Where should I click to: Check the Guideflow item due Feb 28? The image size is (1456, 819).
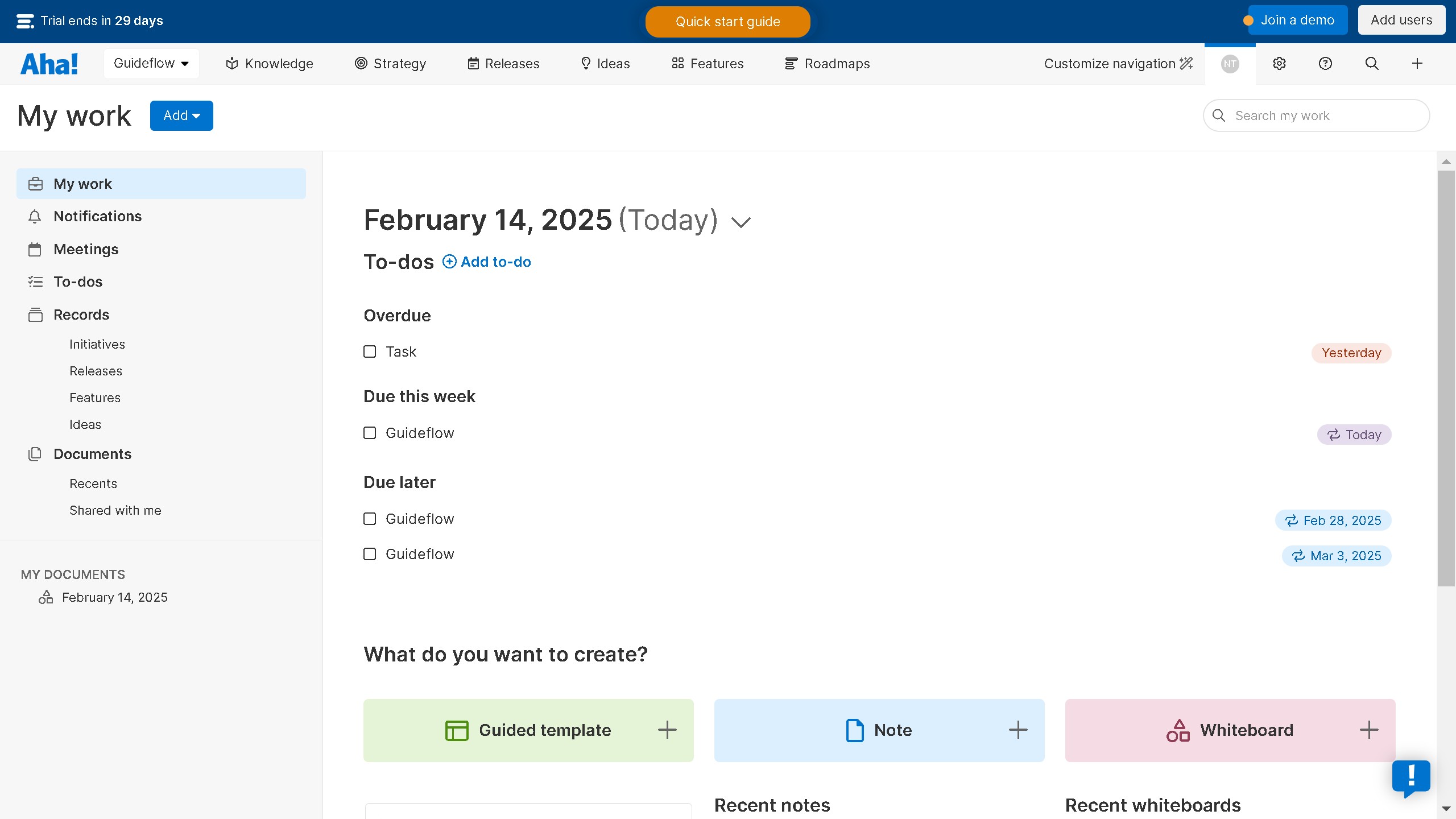(370, 518)
